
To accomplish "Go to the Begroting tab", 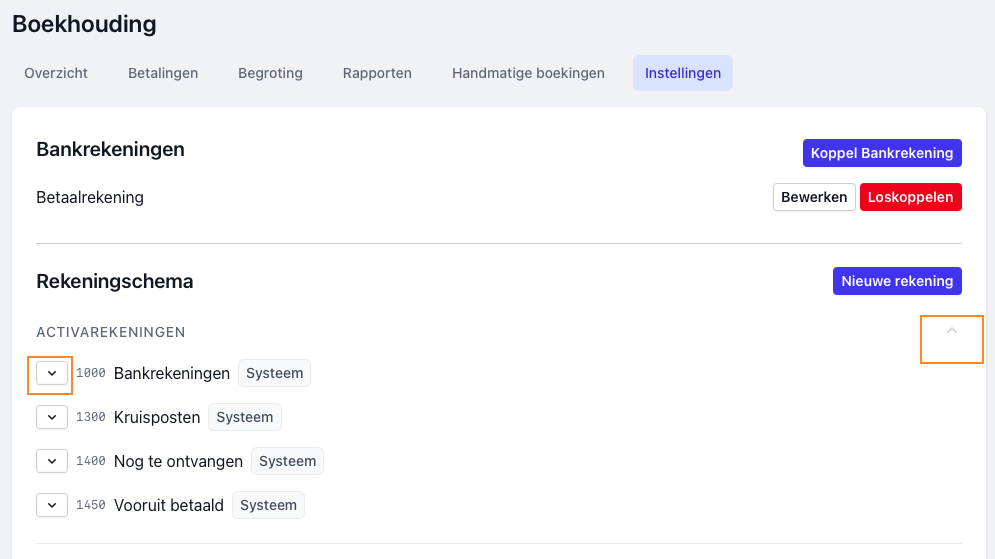I will 270,73.
